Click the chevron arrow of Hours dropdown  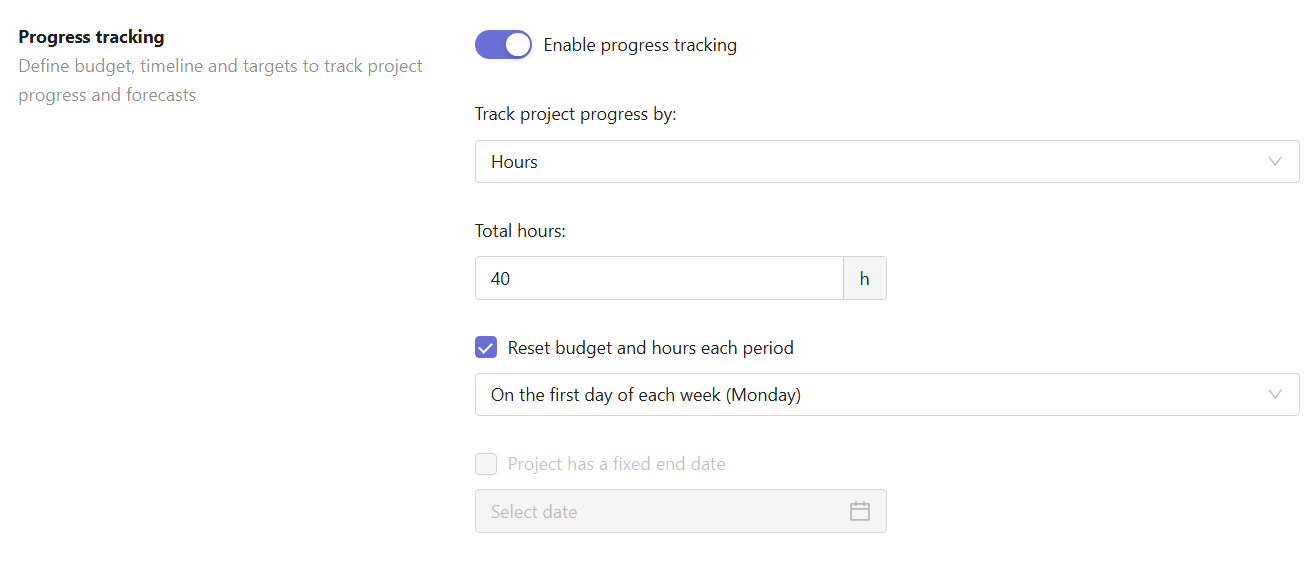click(x=1275, y=162)
